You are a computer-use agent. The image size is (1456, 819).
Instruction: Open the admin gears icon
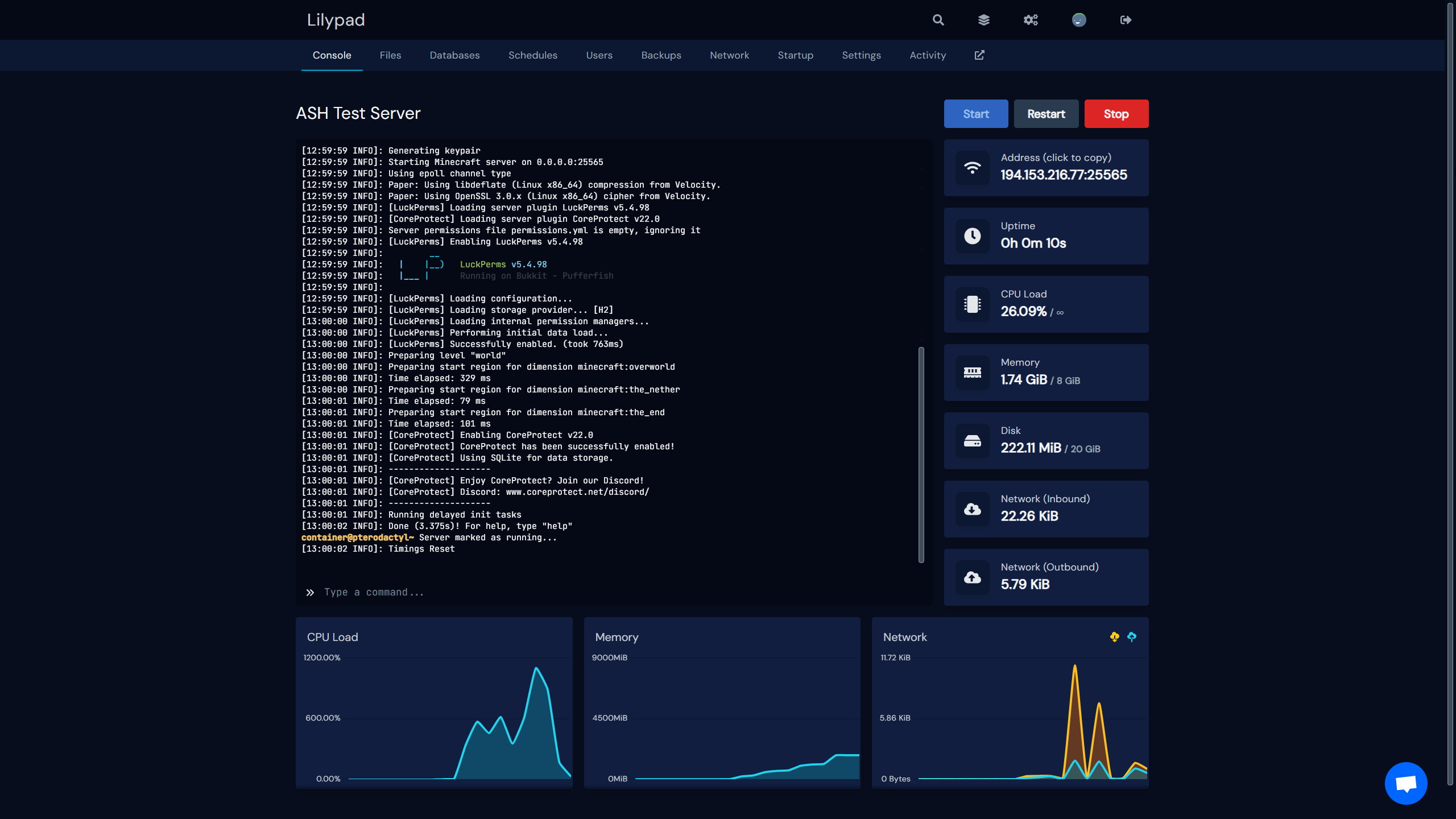coord(1031,20)
